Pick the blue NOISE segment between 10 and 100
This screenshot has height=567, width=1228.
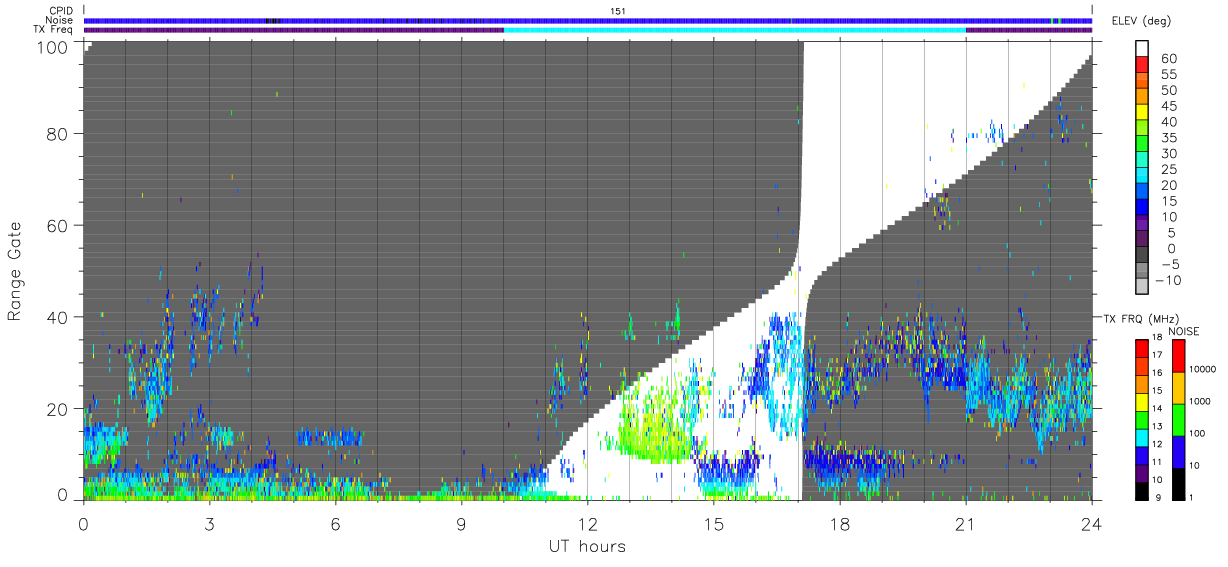pos(1179,451)
